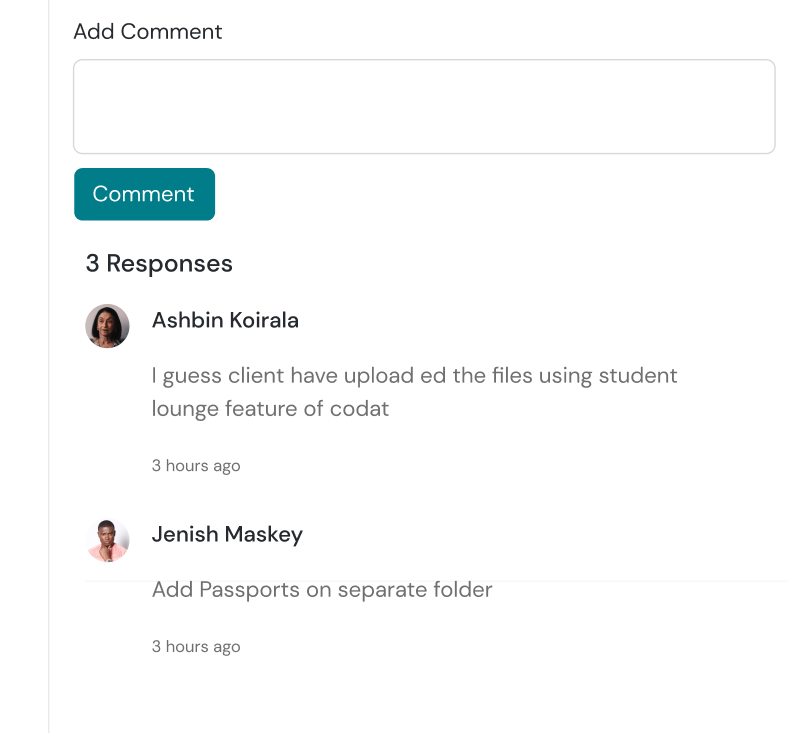Click the comment line starting "I guess client"
The width and height of the screenshot is (791, 733).
[x=414, y=376]
